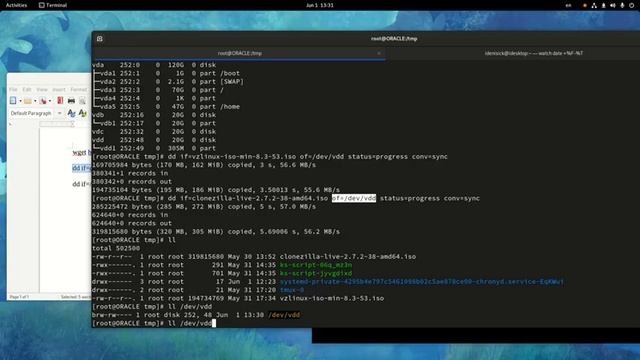Click the vda2 [SWAP] partition row

(x=168, y=82)
